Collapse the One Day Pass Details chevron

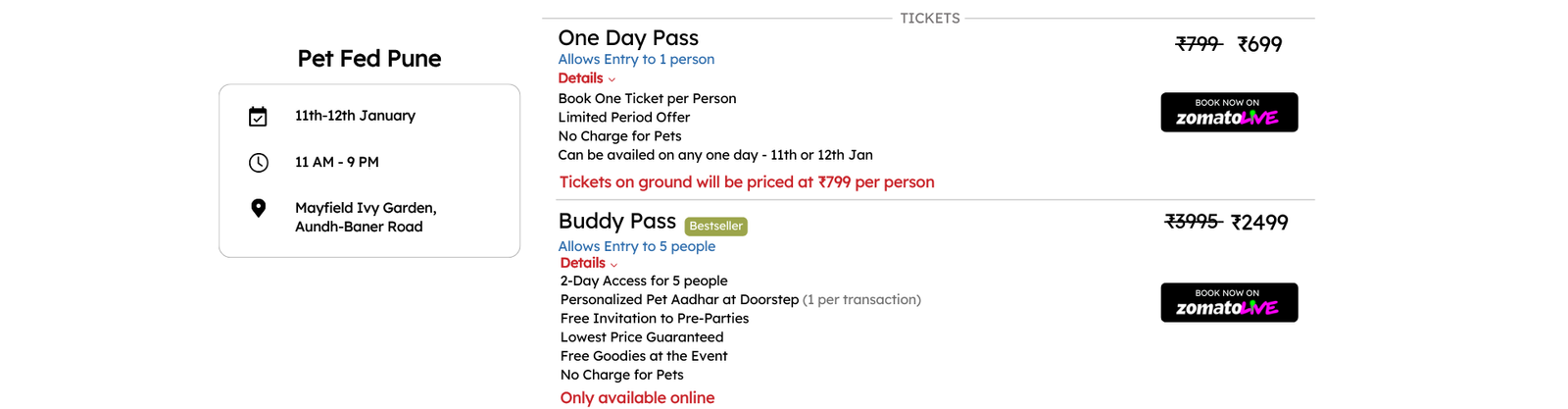point(612,80)
